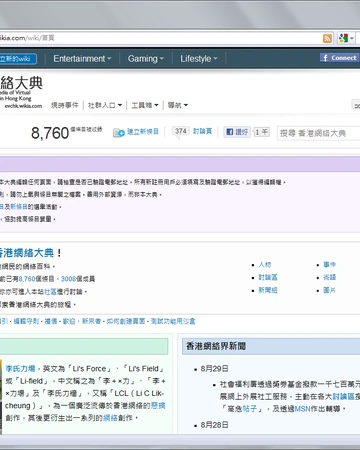Click the browser address bar URL
360x450 pixels.
point(27,38)
